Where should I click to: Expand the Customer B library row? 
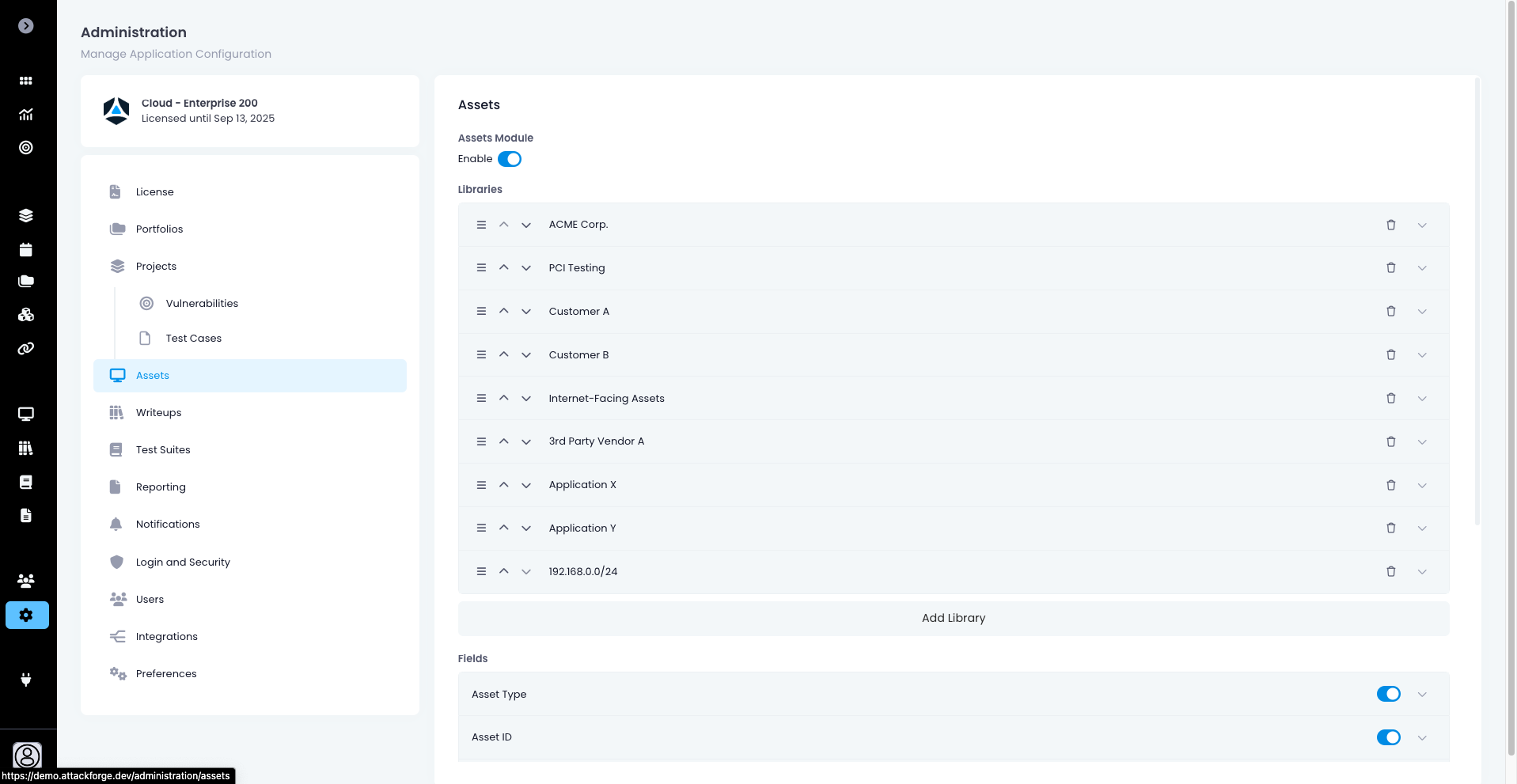point(1422,355)
